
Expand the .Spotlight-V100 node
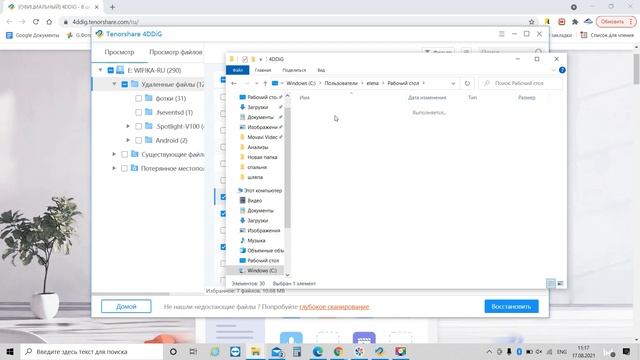pos(128,127)
